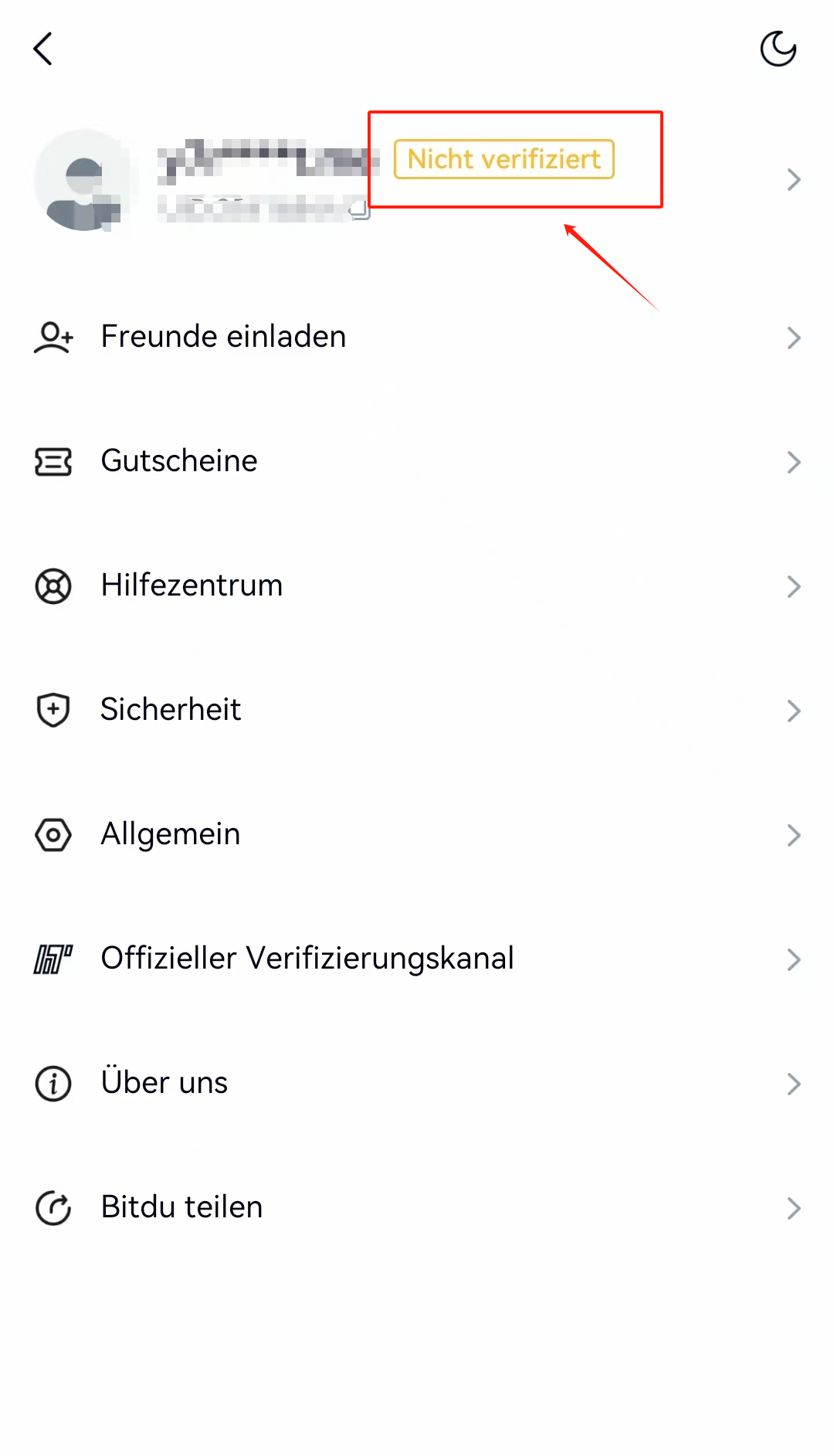Viewport: 834px width, 1456px height.
Task: Click the Hilfezentrum lifebuoy icon
Action: click(53, 586)
